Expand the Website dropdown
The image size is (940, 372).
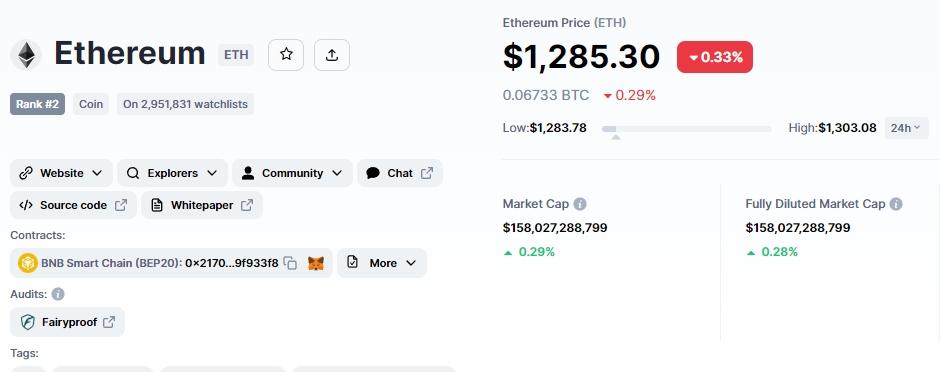click(x=61, y=173)
